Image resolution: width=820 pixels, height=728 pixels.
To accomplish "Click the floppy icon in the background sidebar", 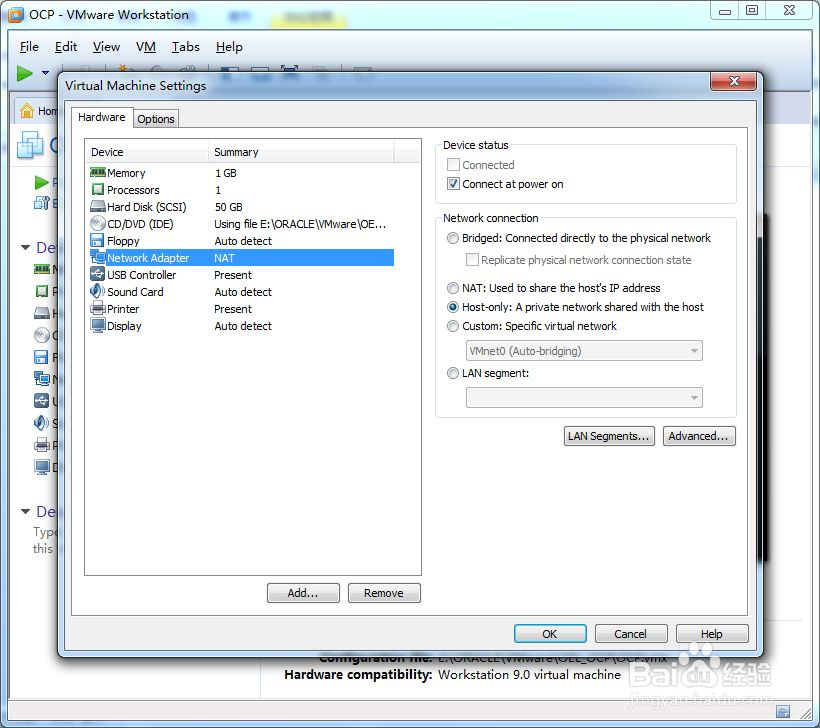I will (41, 357).
